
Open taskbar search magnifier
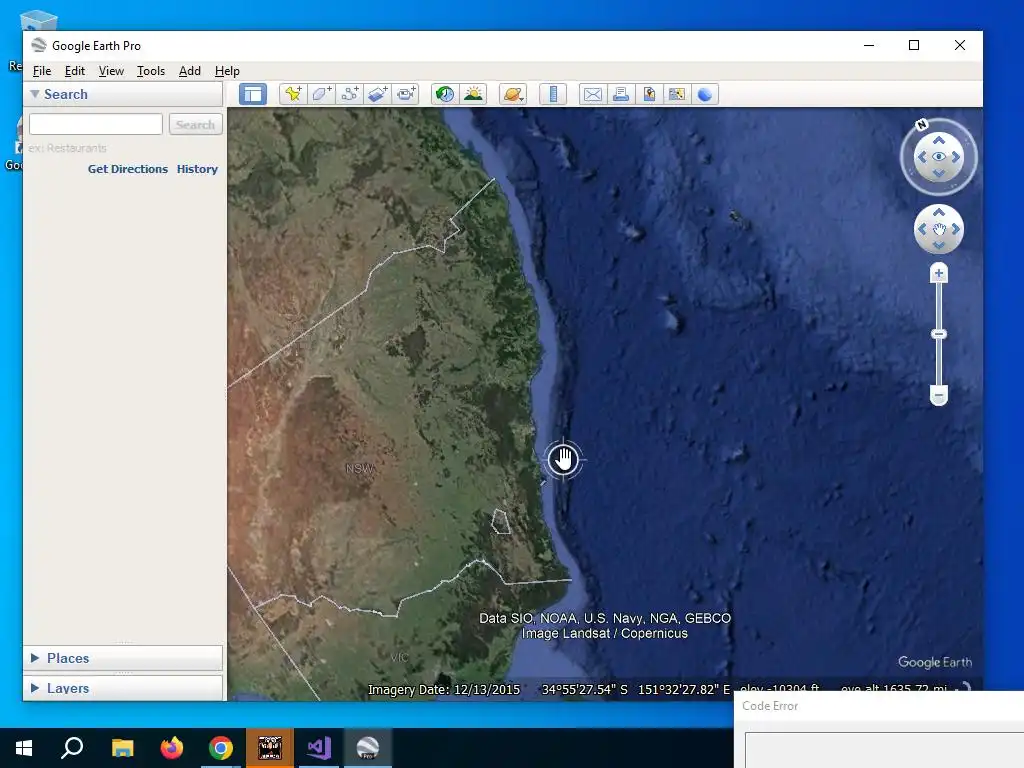pos(72,748)
